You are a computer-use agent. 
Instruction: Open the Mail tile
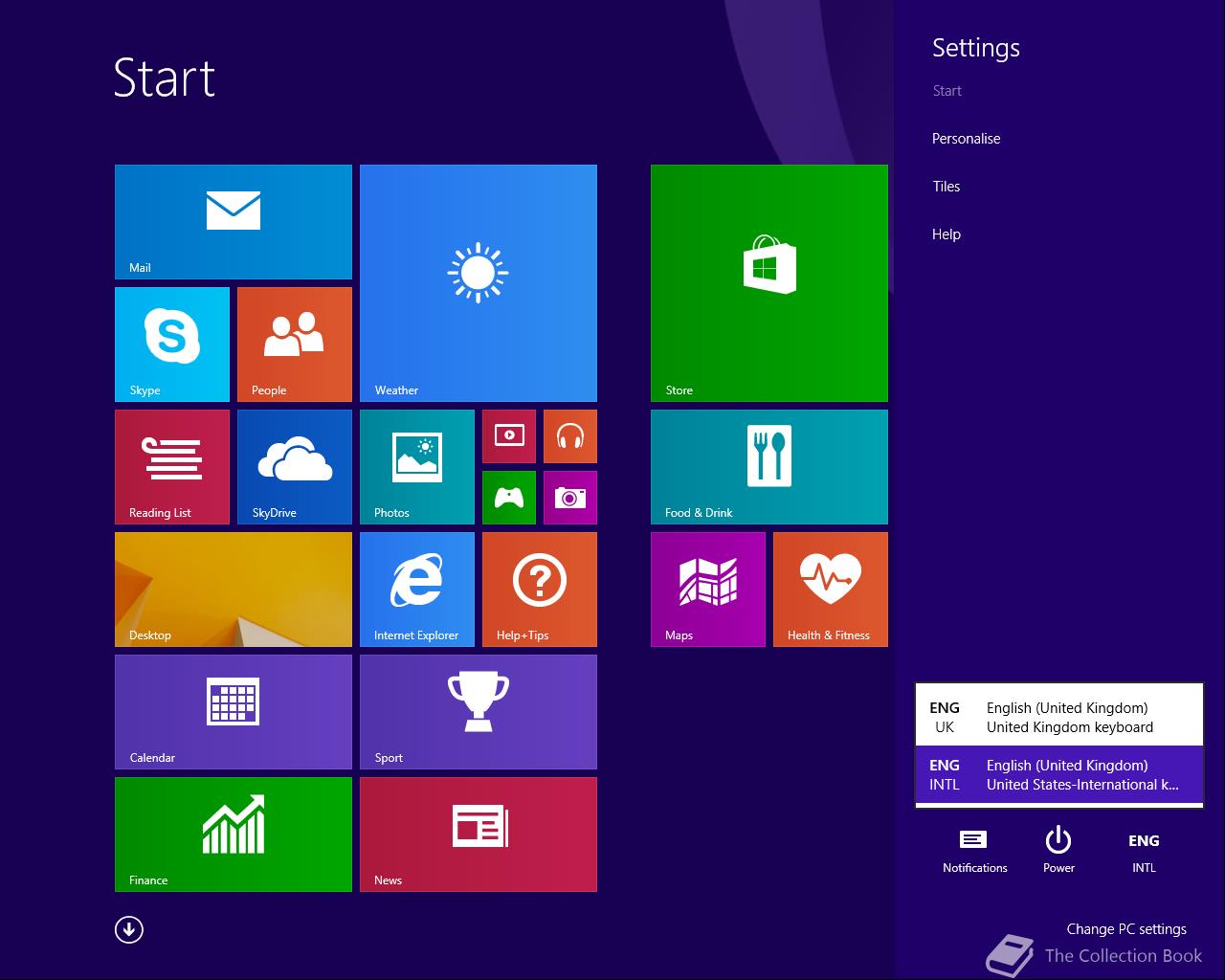234,222
